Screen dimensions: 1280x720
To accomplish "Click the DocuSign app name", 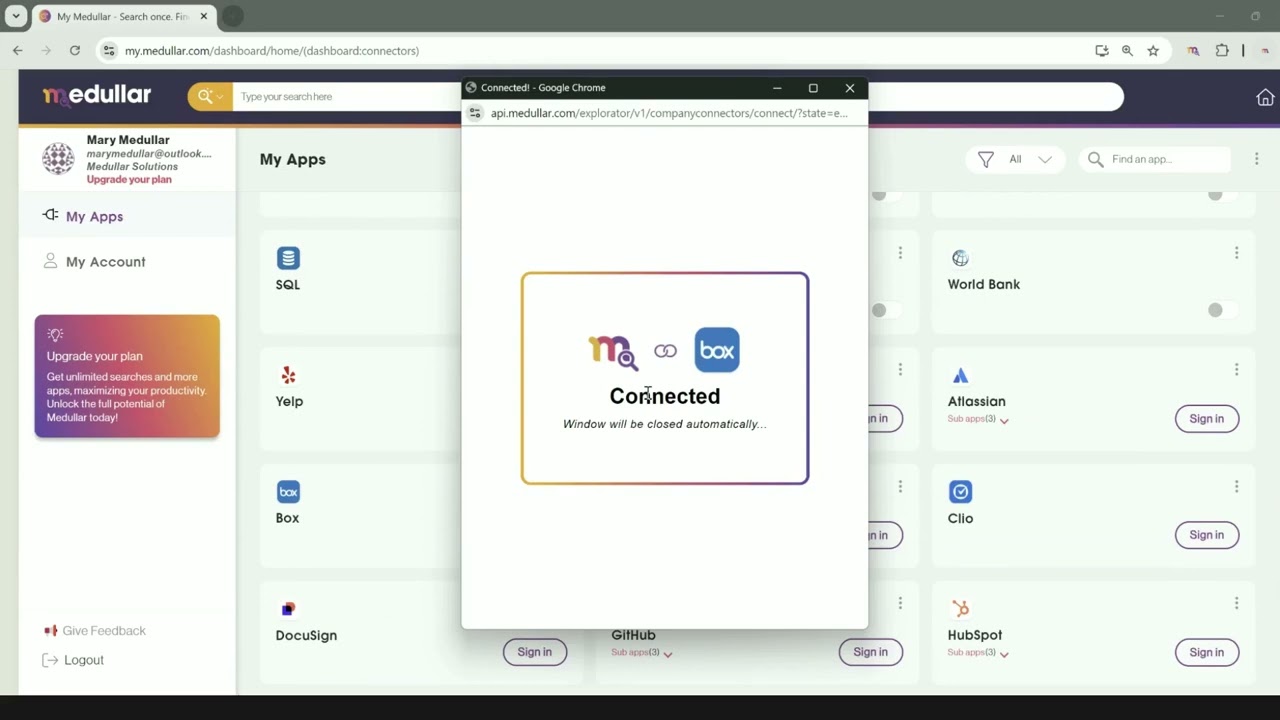I will (306, 636).
